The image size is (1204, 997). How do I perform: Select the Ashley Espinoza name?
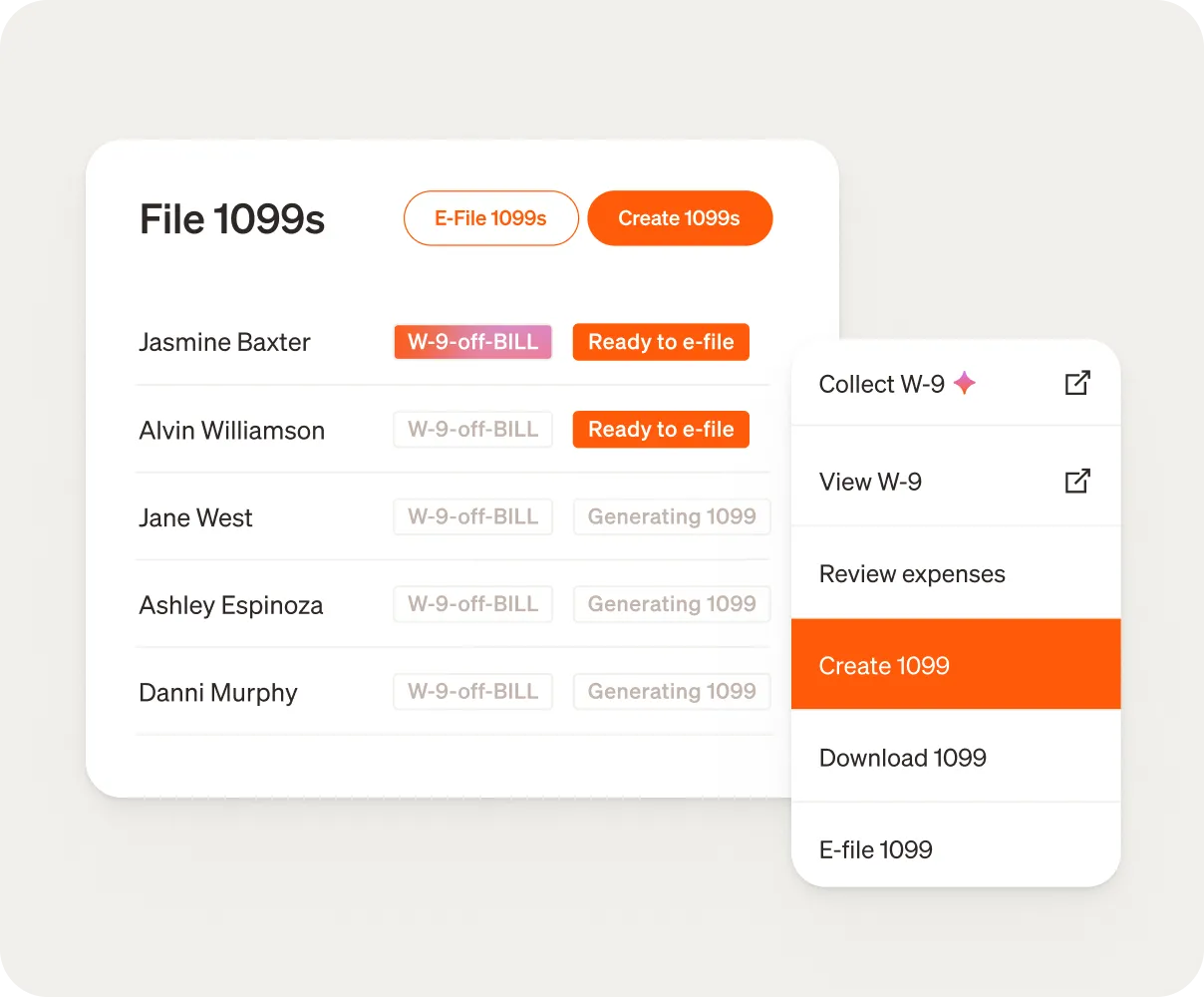(x=231, y=606)
